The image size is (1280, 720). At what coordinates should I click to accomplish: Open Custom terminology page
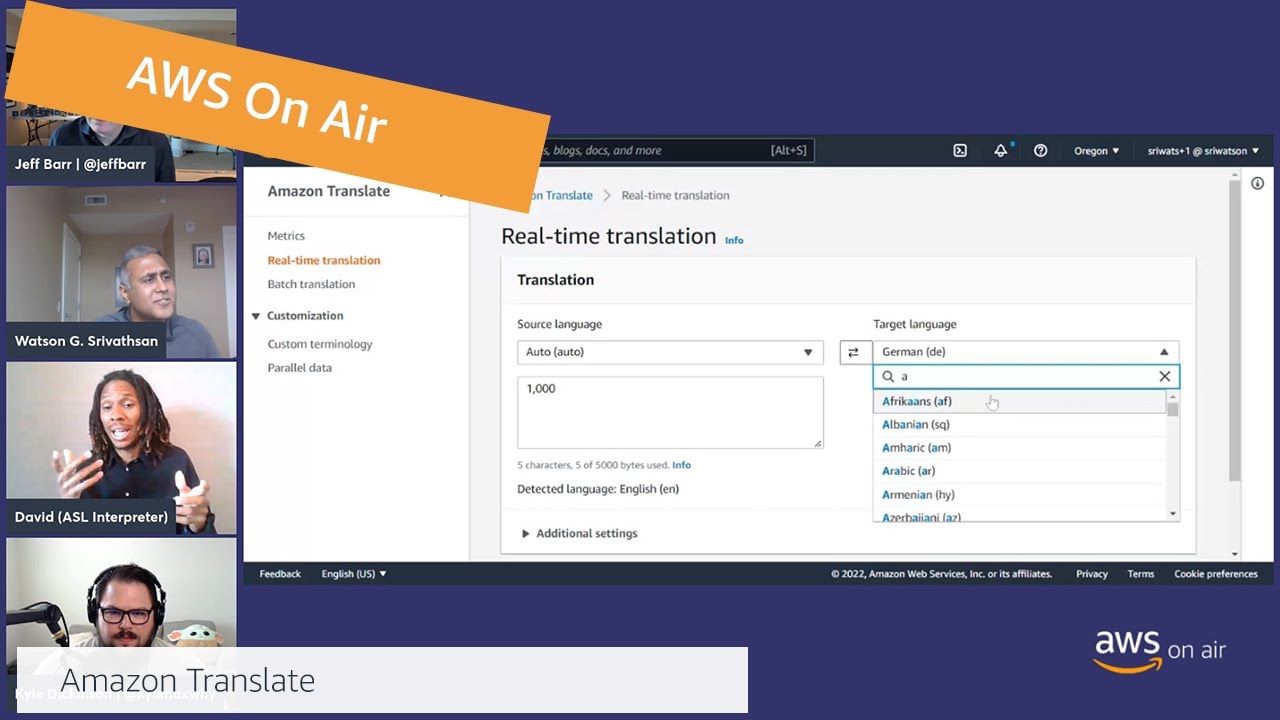click(320, 344)
